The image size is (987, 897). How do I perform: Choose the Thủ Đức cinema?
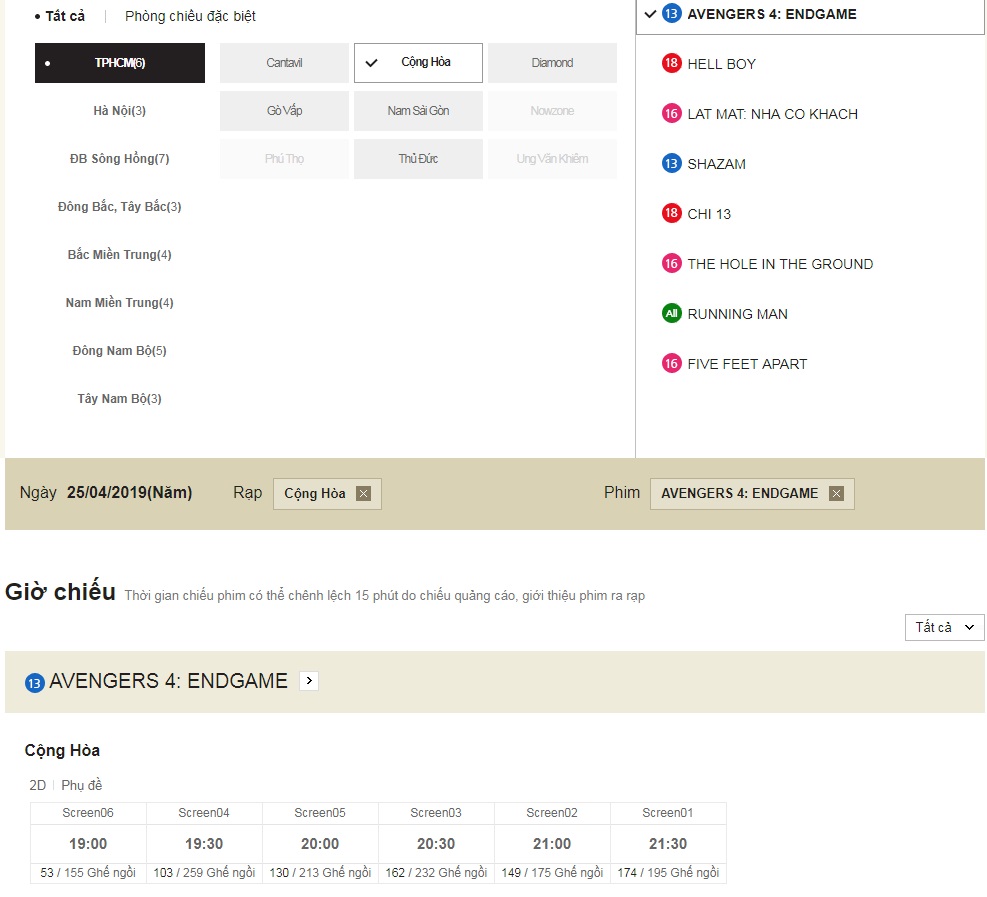click(x=418, y=159)
